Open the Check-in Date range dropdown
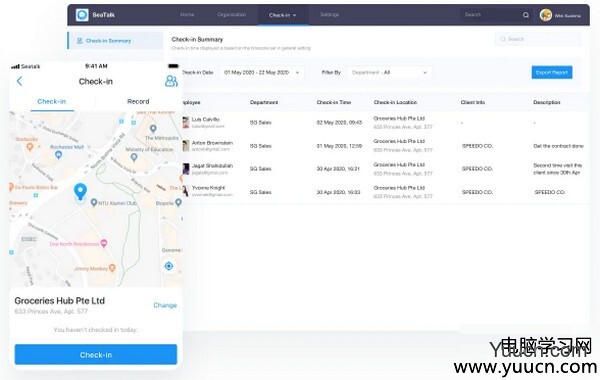This screenshot has width=600, height=380. pyautogui.click(x=262, y=72)
